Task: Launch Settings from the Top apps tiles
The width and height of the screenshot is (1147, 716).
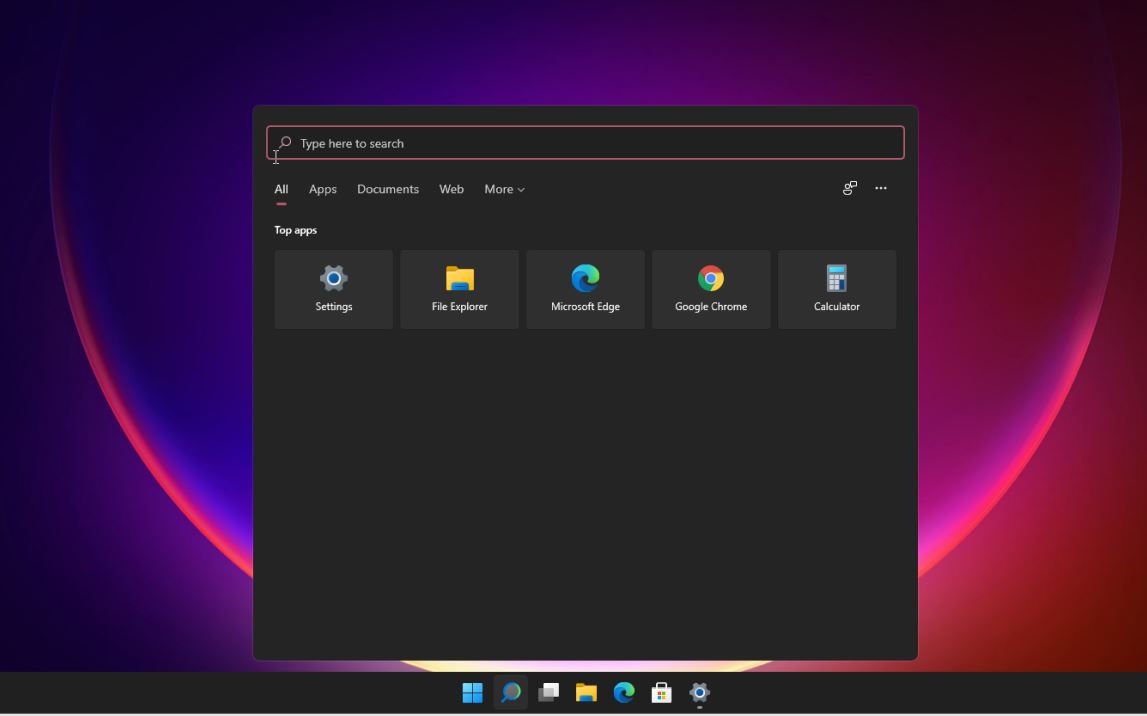Action: tap(334, 289)
